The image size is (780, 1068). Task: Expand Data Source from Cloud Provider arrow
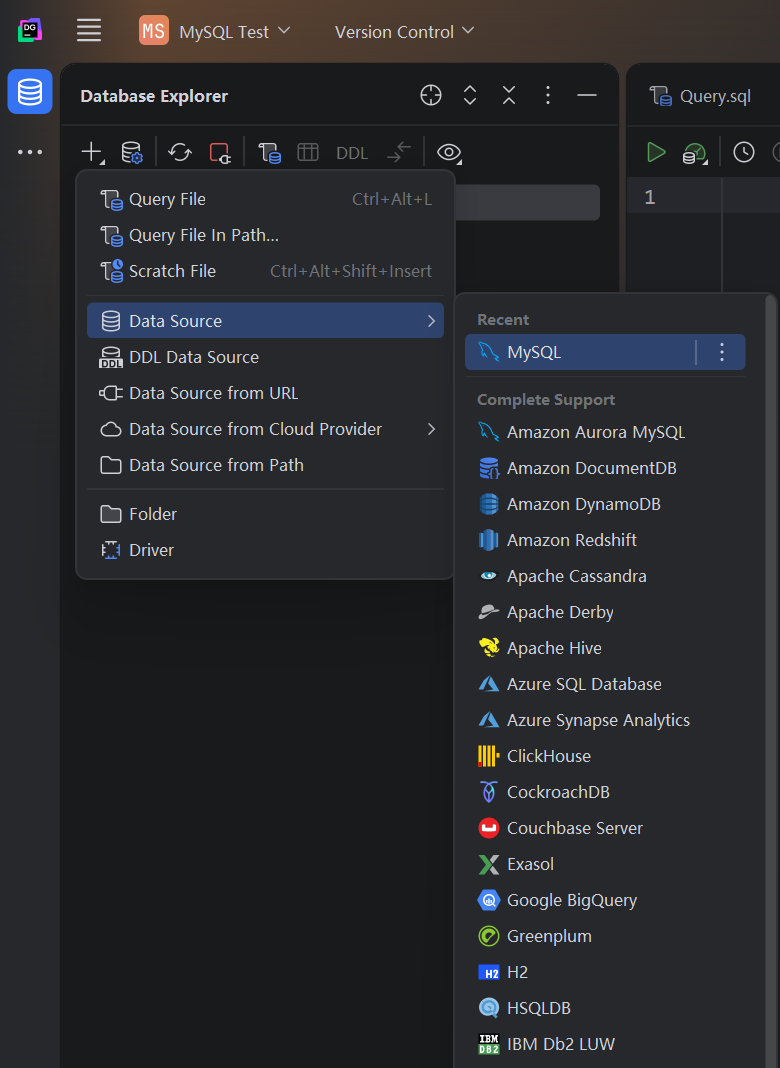point(431,429)
